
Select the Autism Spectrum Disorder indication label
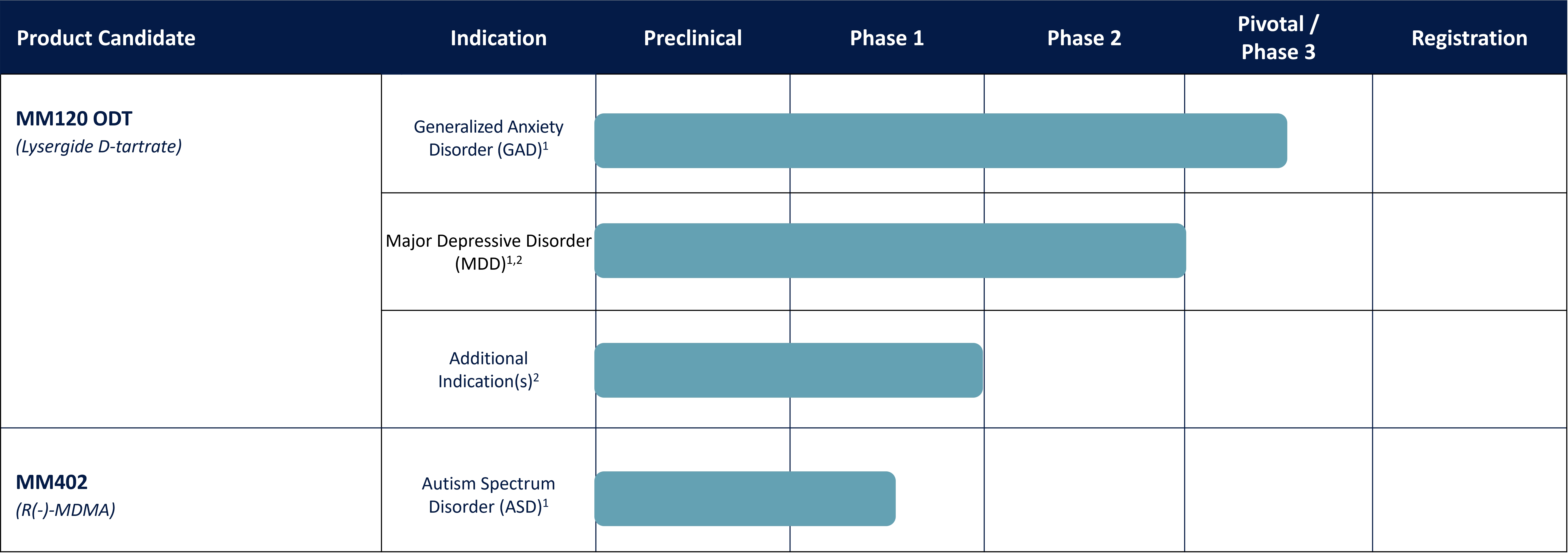coord(488,495)
